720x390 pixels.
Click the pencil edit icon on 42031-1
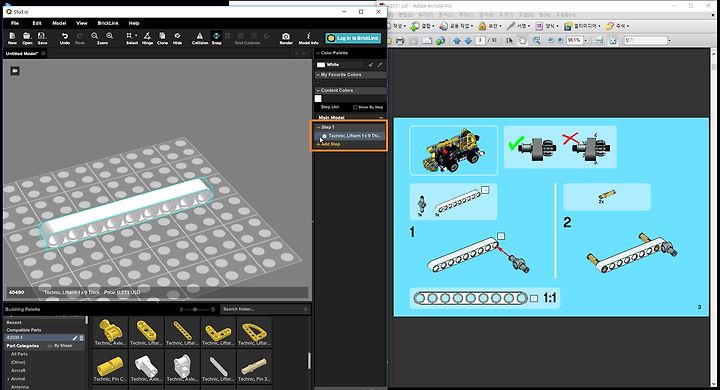pos(75,338)
